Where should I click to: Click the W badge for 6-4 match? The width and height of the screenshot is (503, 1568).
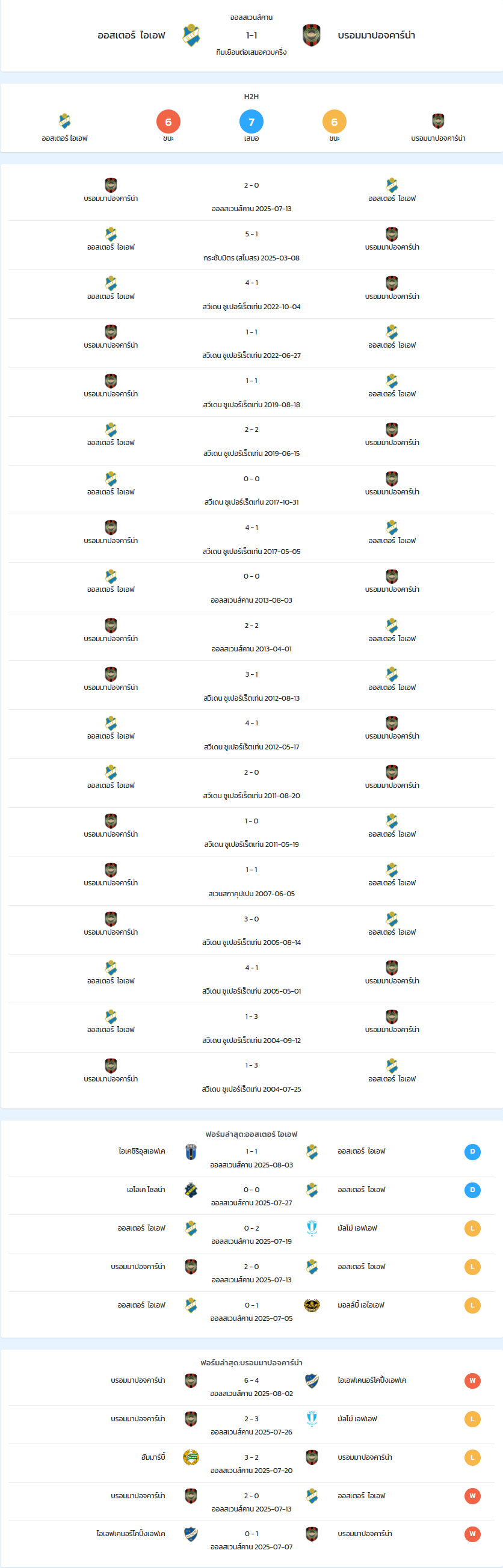click(x=472, y=1380)
